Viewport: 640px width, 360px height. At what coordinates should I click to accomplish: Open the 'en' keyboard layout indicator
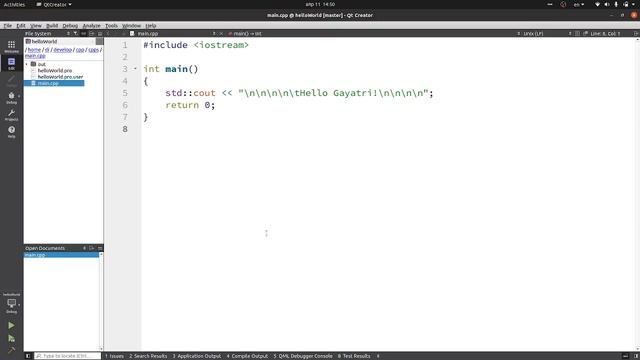click(578, 4)
